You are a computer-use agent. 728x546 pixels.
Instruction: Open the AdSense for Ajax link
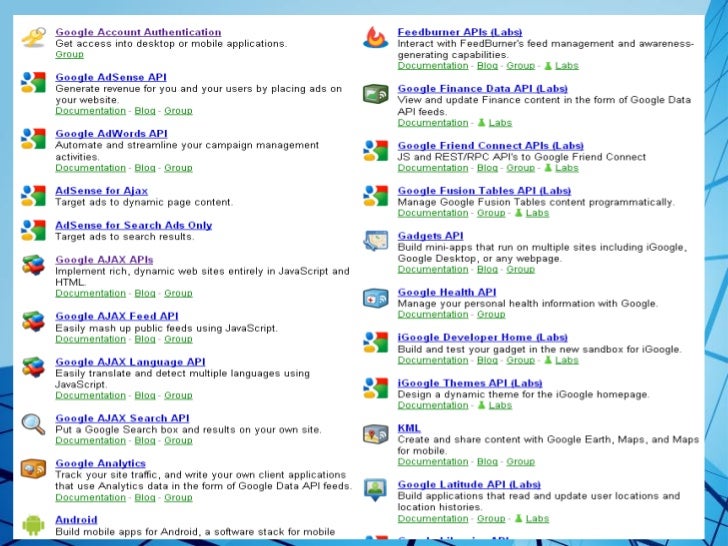[102, 191]
